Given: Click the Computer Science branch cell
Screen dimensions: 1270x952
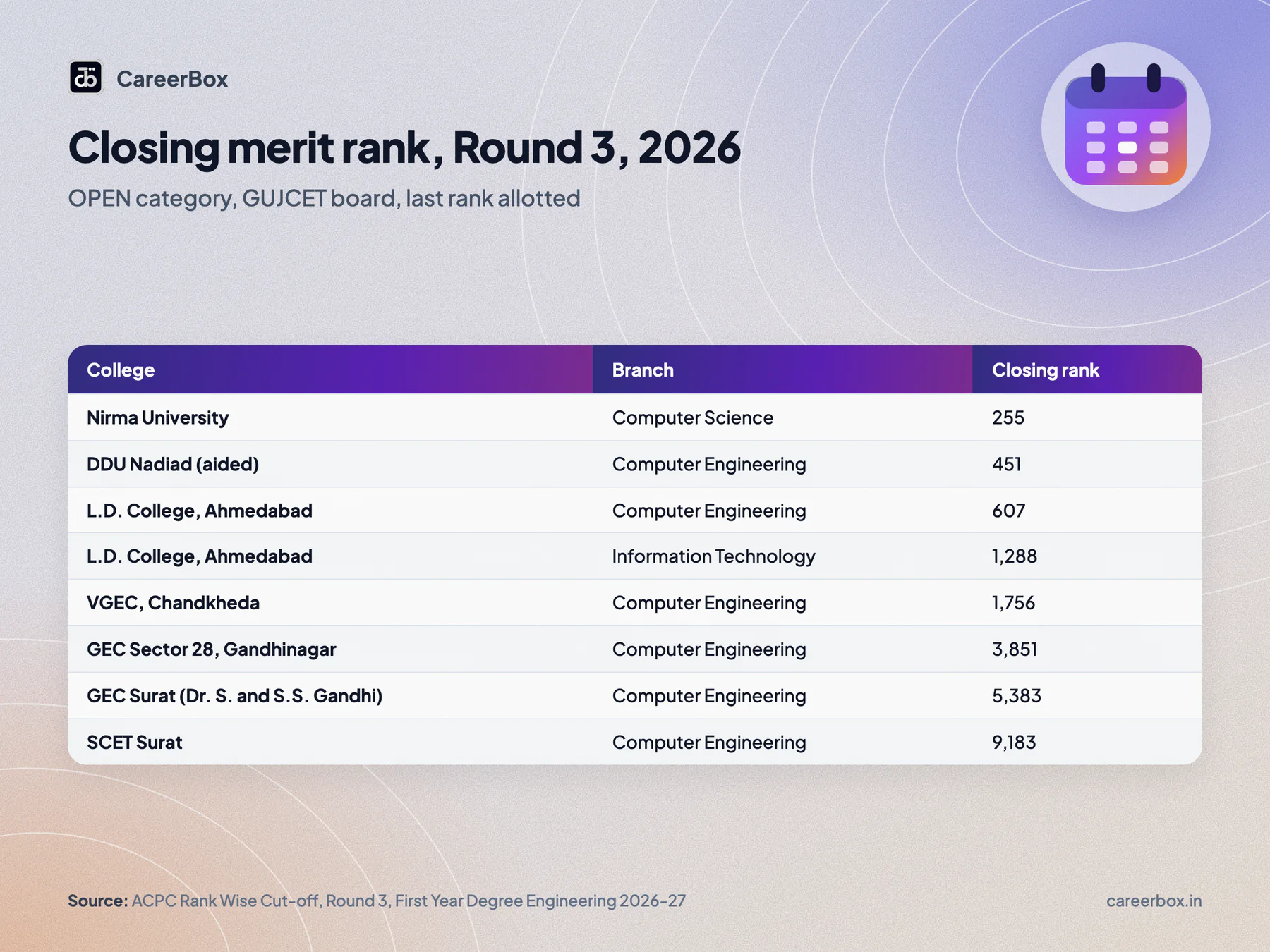Looking at the screenshot, I should pyautogui.click(x=693, y=417).
